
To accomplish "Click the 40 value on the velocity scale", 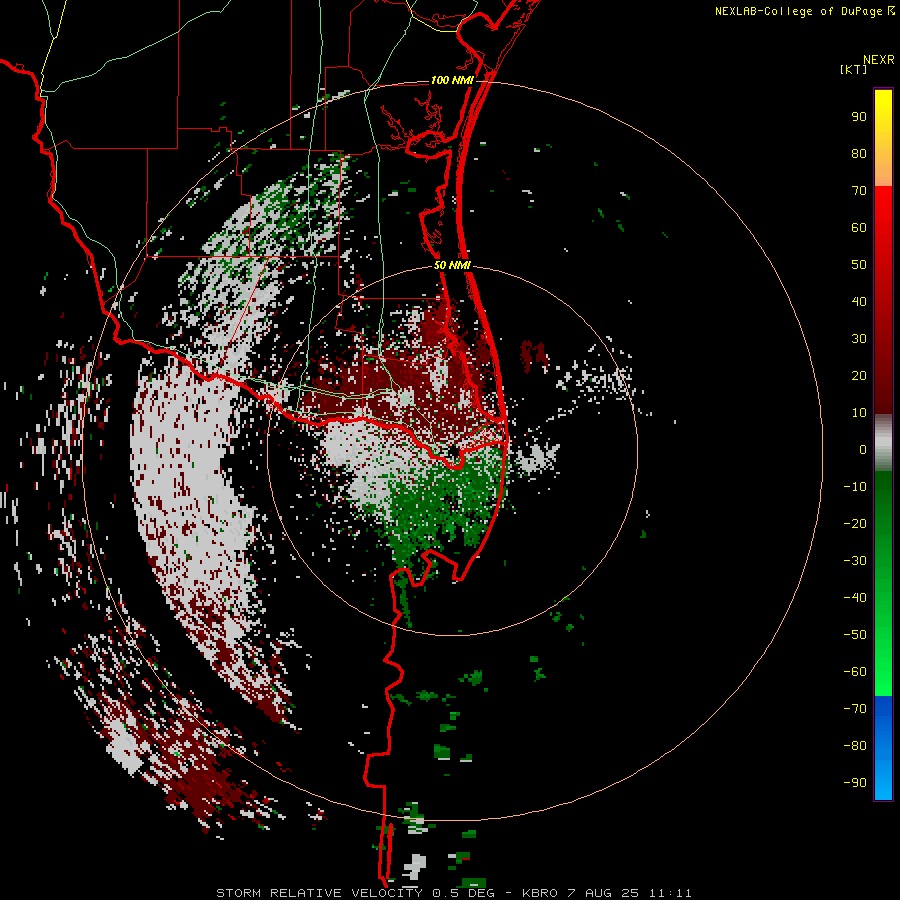I will click(x=859, y=302).
